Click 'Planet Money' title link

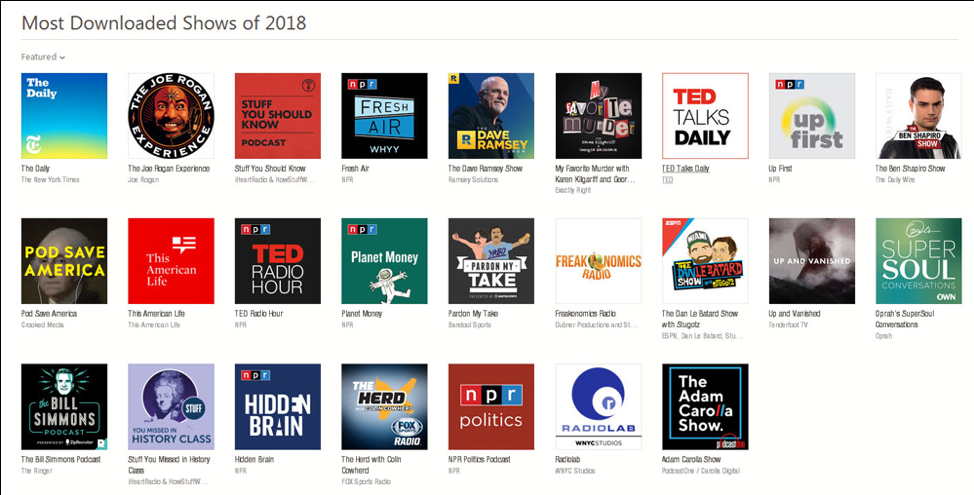point(362,314)
